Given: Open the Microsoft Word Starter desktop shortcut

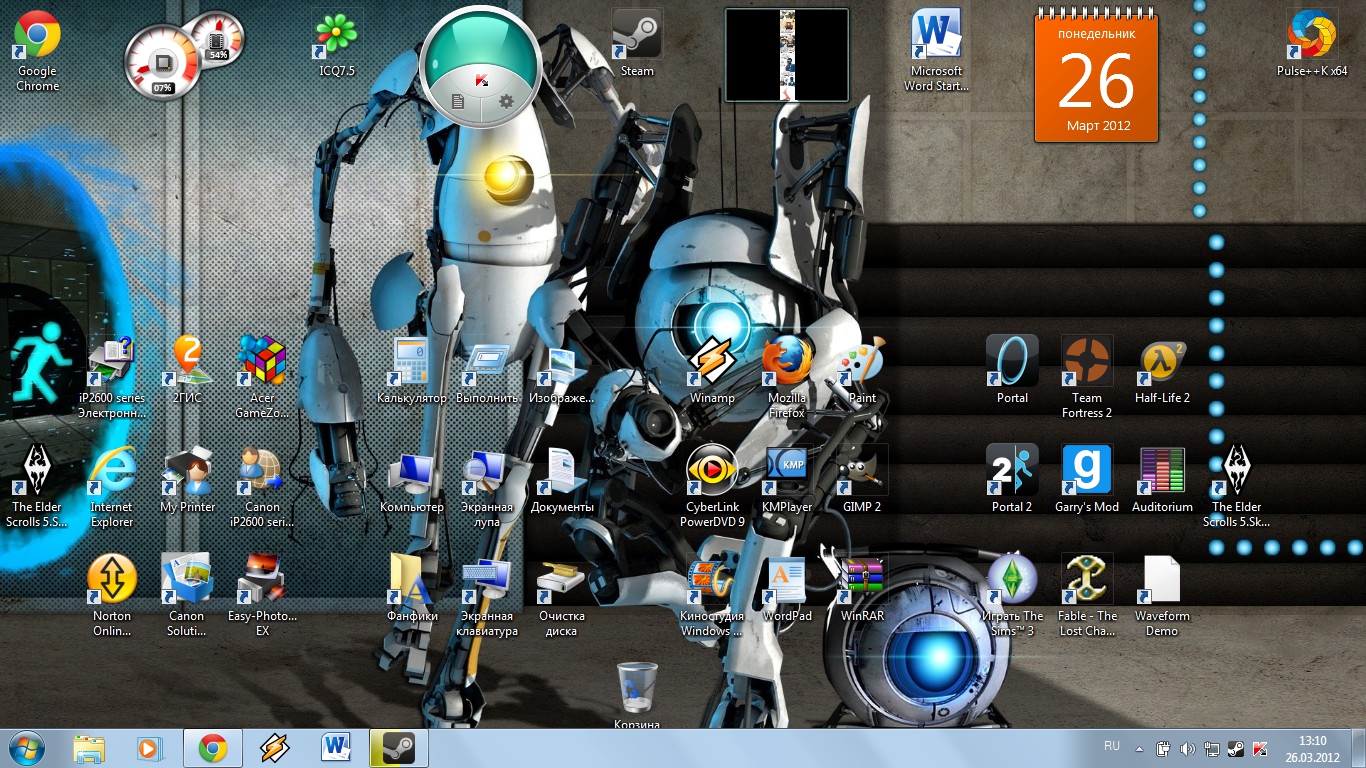Looking at the screenshot, I should click(937, 50).
